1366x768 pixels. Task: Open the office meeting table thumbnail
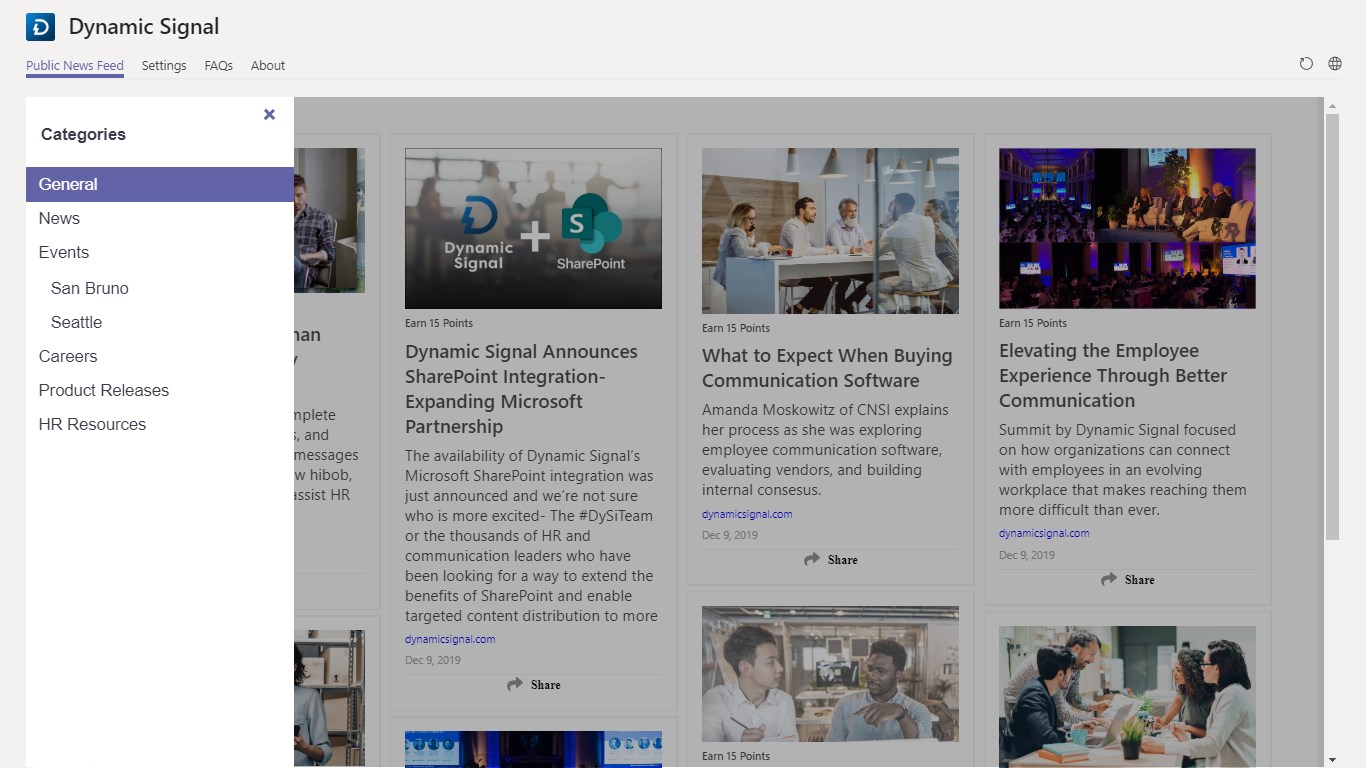[x=830, y=231]
